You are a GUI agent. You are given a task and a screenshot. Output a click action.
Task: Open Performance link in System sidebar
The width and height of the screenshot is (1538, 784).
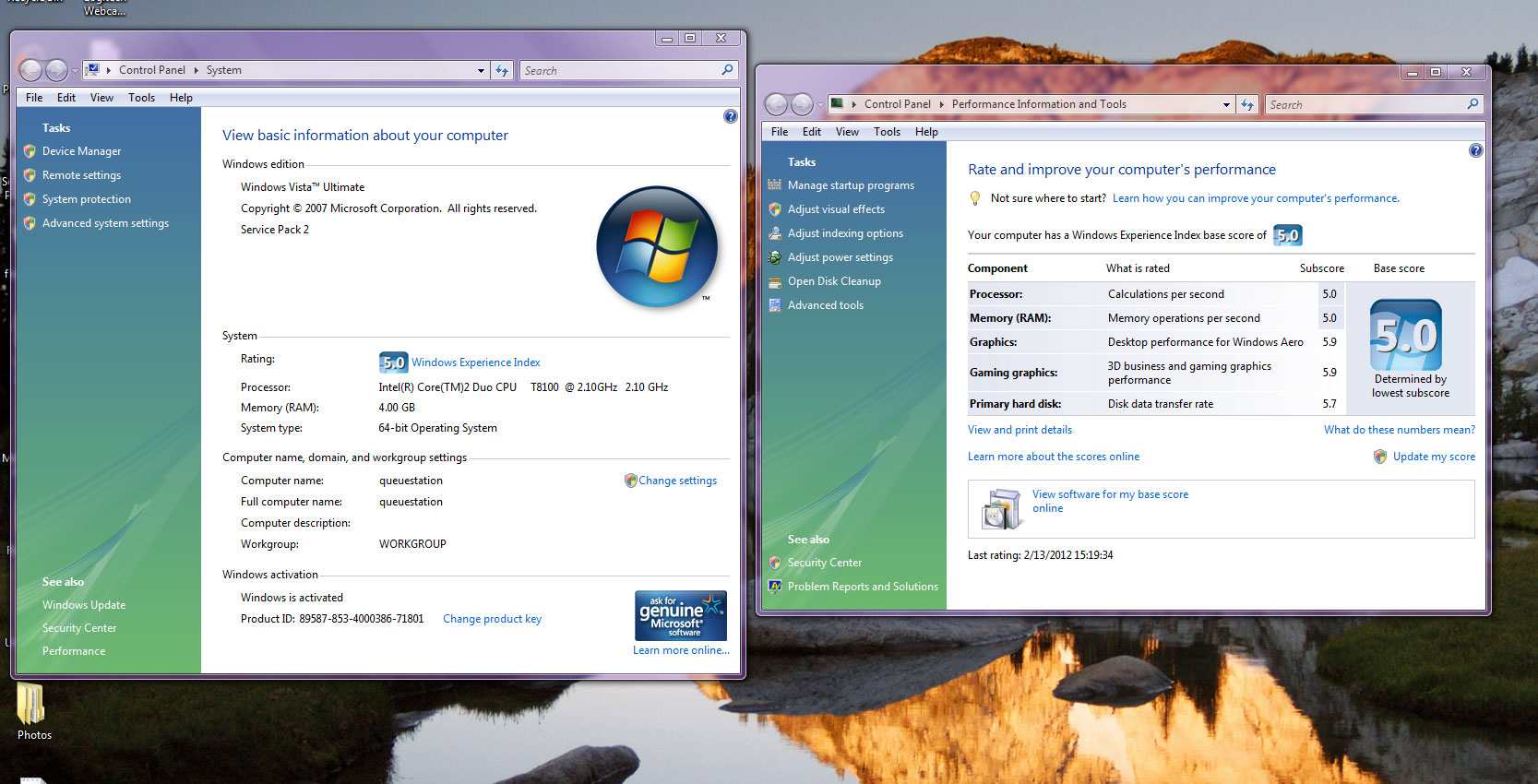click(x=74, y=651)
